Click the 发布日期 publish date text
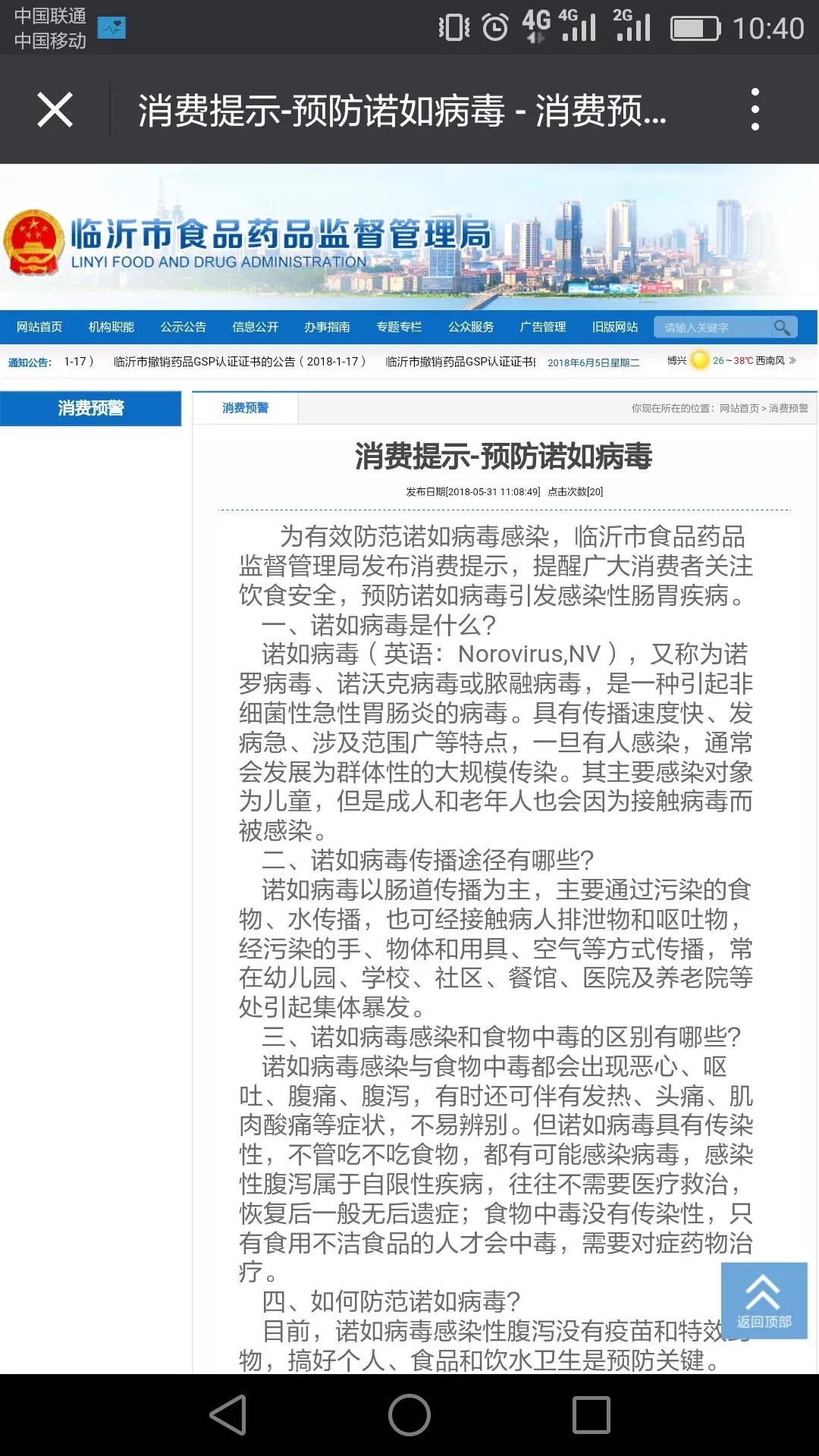This screenshot has width=819, height=1456. coord(473,491)
